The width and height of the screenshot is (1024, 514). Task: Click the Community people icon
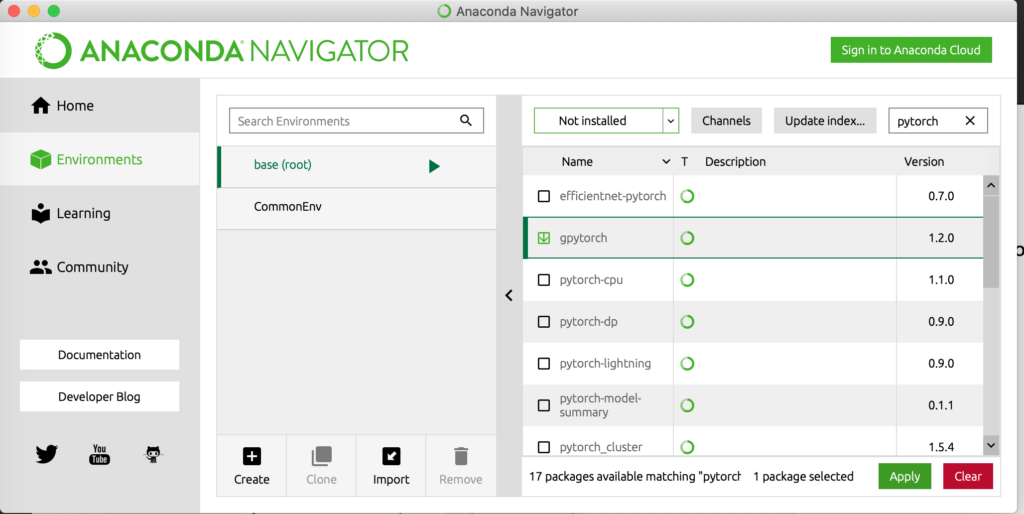pos(40,267)
